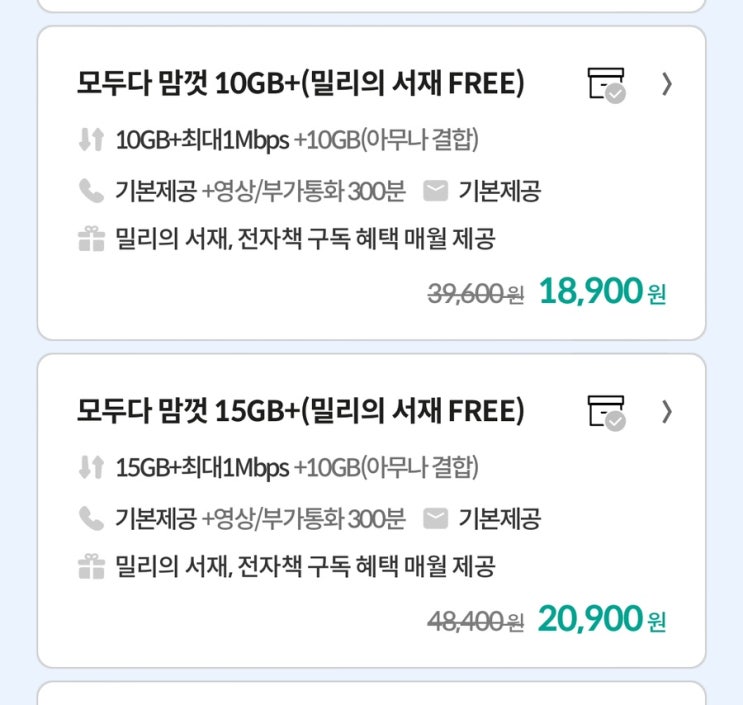The image size is (743, 705).
Task: Toggle compare box icon on 15GB+ plan
Action: tap(606, 413)
